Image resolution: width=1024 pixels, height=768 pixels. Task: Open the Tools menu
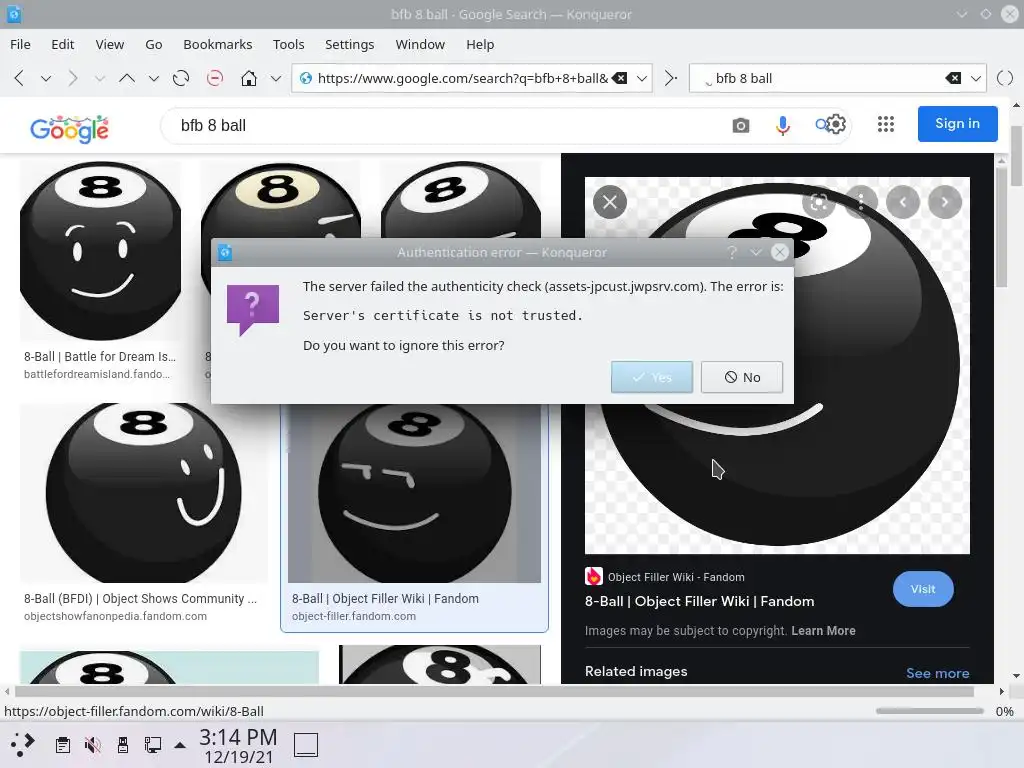point(289,44)
